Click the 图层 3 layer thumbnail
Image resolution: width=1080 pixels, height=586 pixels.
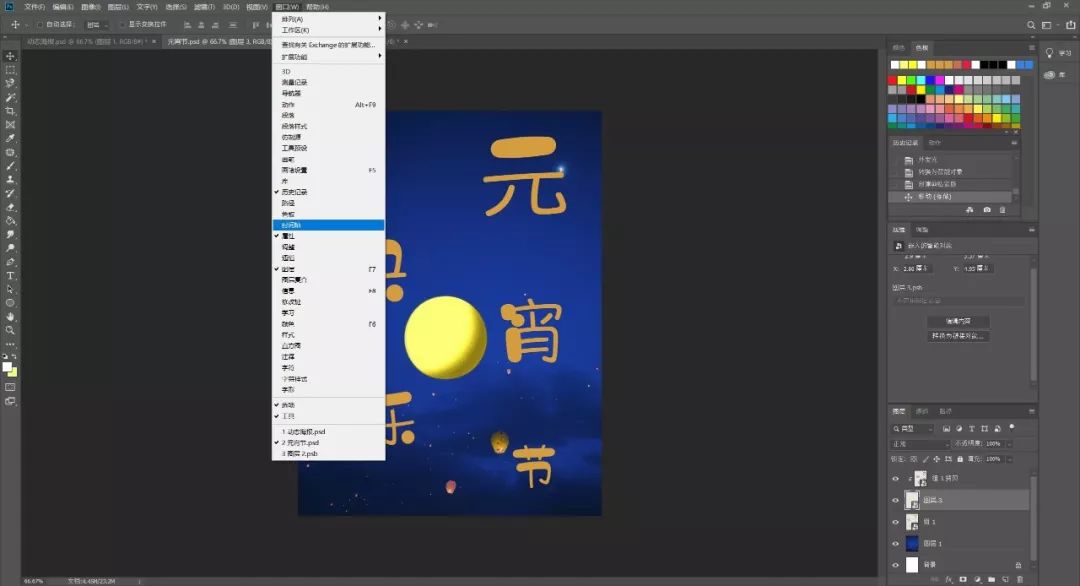click(x=912, y=499)
